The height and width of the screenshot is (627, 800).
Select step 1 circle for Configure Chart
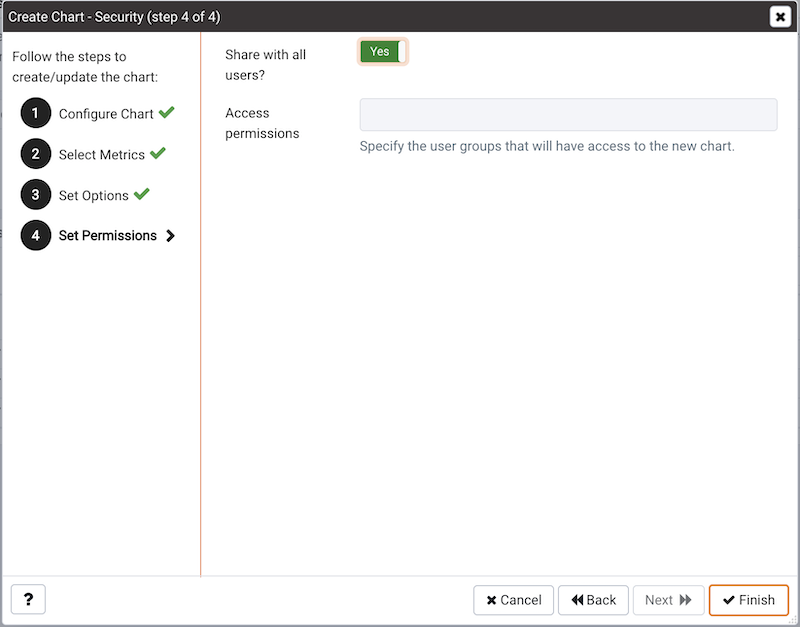coord(36,113)
